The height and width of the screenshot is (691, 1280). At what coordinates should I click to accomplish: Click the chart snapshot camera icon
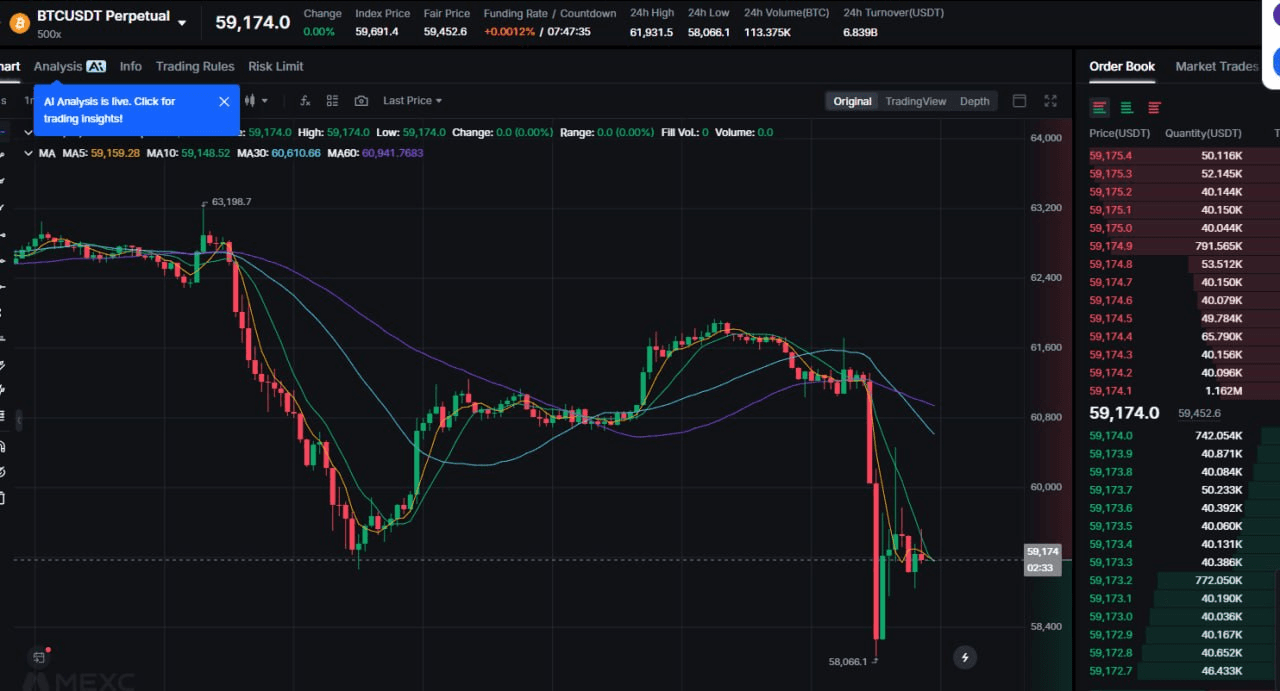tap(361, 101)
